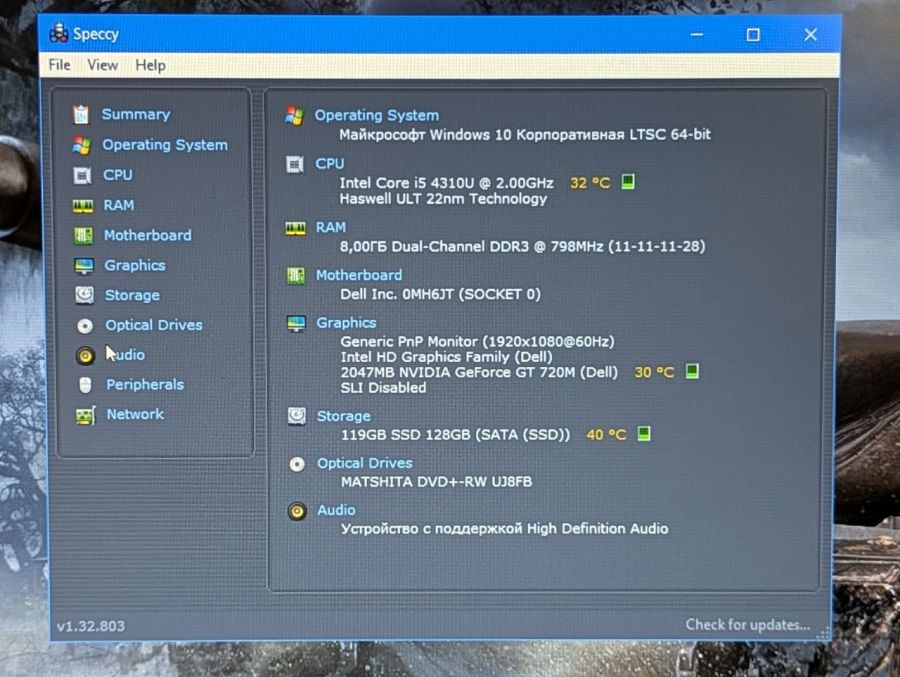Select Storage in the sidebar list
The width and height of the screenshot is (900, 677).
[x=132, y=295]
